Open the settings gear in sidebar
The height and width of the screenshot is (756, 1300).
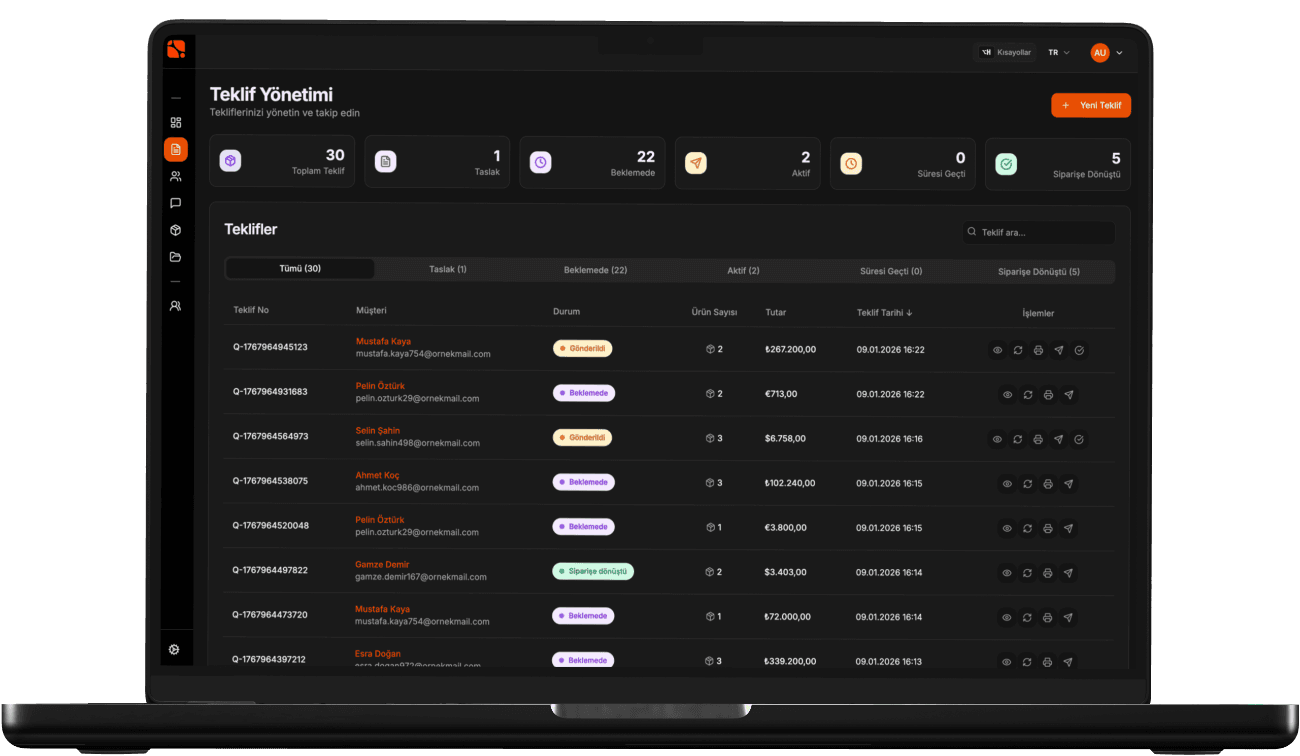[x=174, y=649]
